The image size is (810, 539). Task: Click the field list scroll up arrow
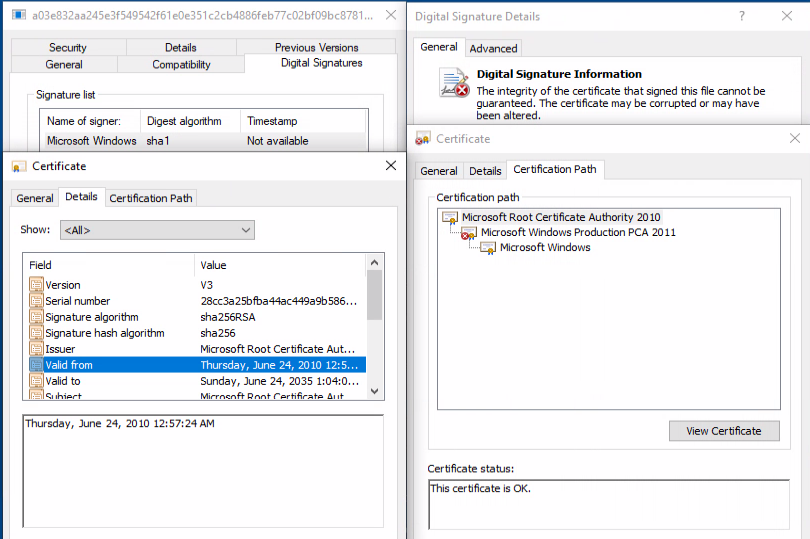point(375,263)
